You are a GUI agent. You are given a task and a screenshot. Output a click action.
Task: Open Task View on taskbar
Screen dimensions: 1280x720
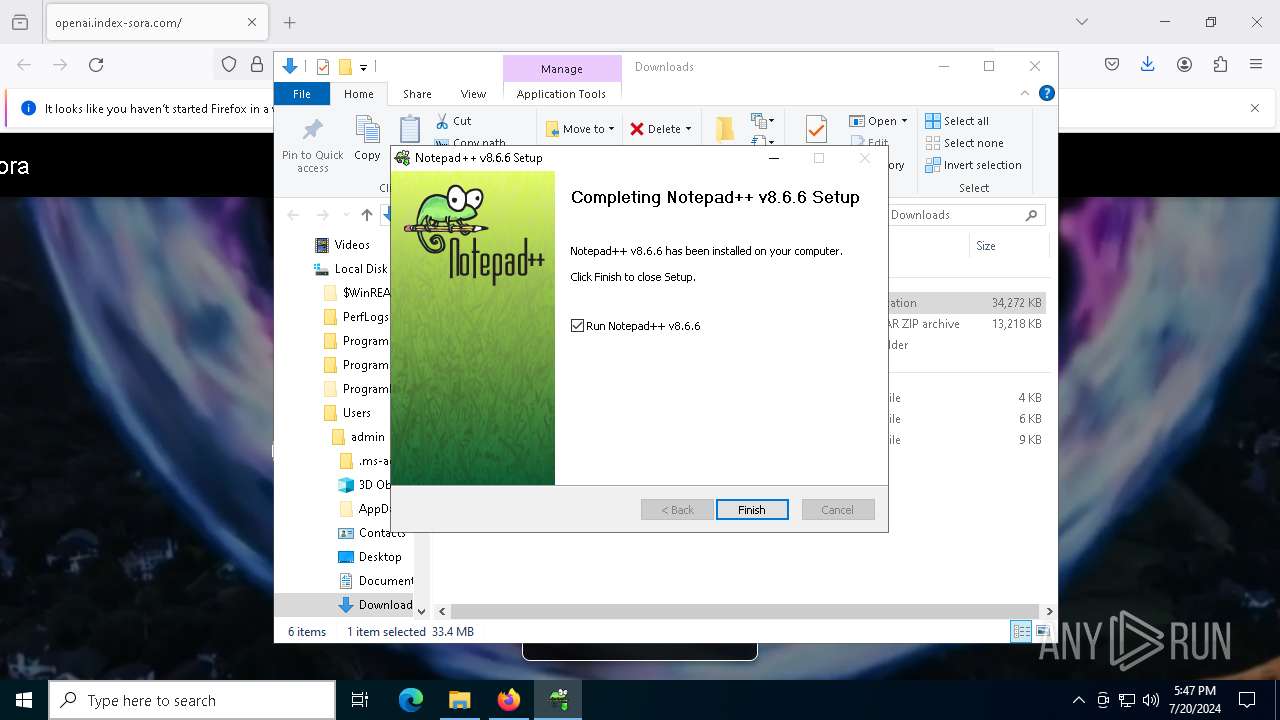coord(360,700)
